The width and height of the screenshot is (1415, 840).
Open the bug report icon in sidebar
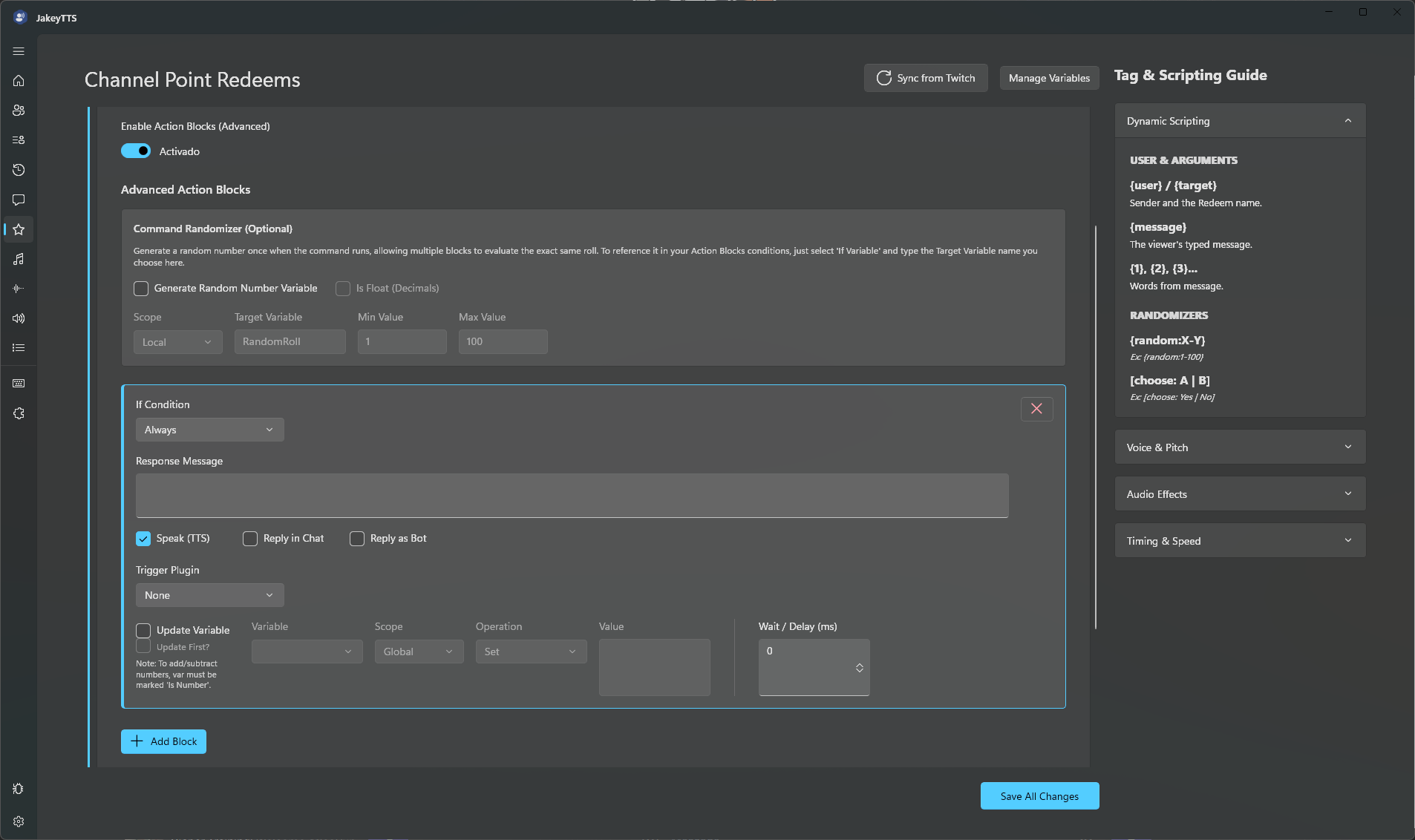[19, 789]
